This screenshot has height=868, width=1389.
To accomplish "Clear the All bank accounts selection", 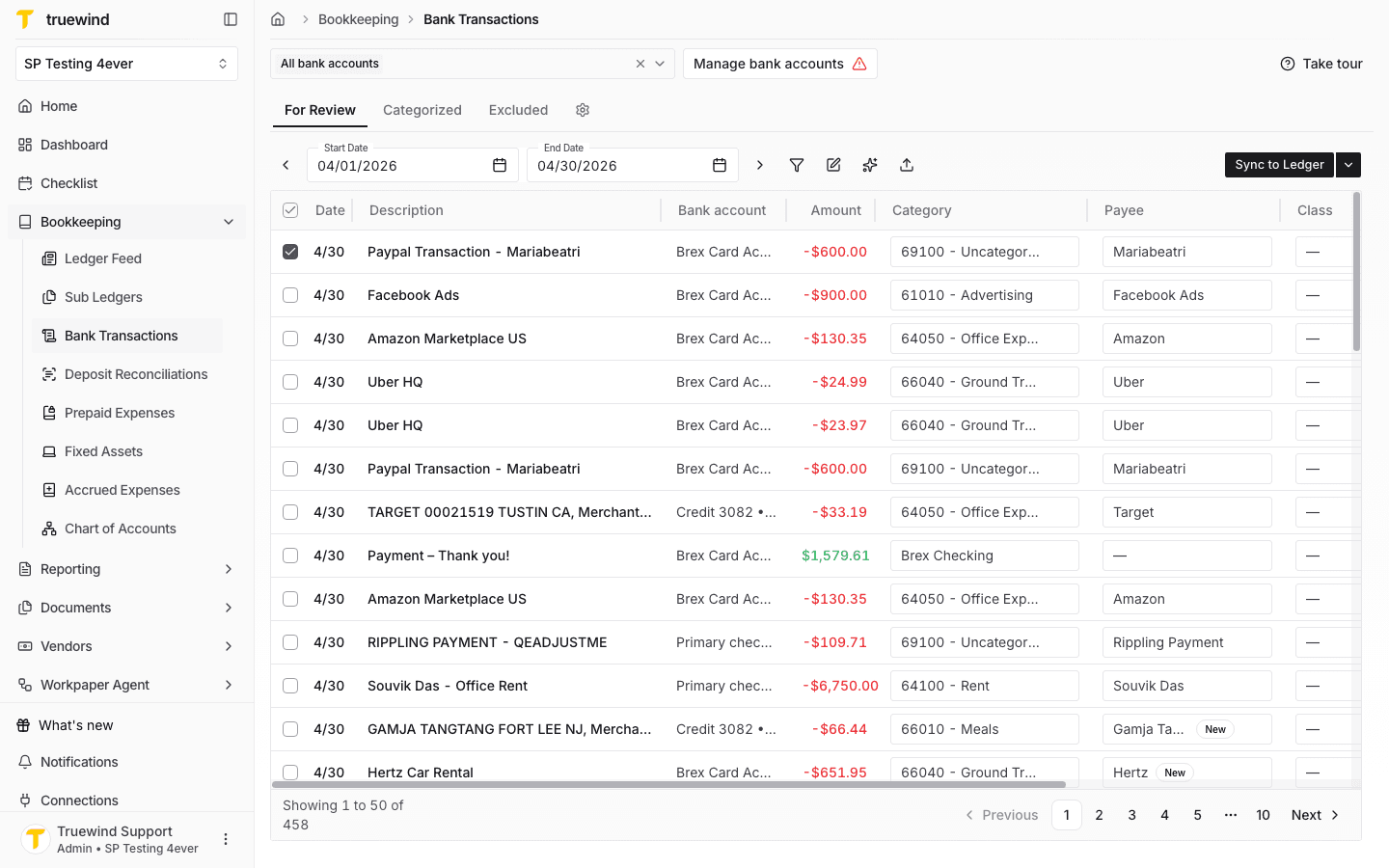I will (640, 64).
